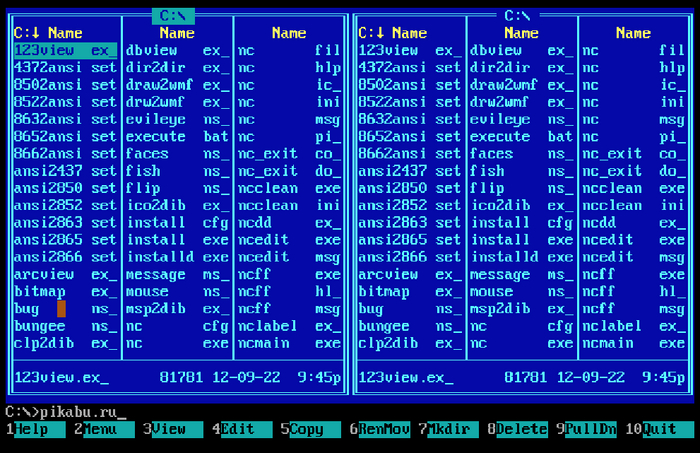
Task: Select evileye ns_ in left panel
Action: coord(177,119)
